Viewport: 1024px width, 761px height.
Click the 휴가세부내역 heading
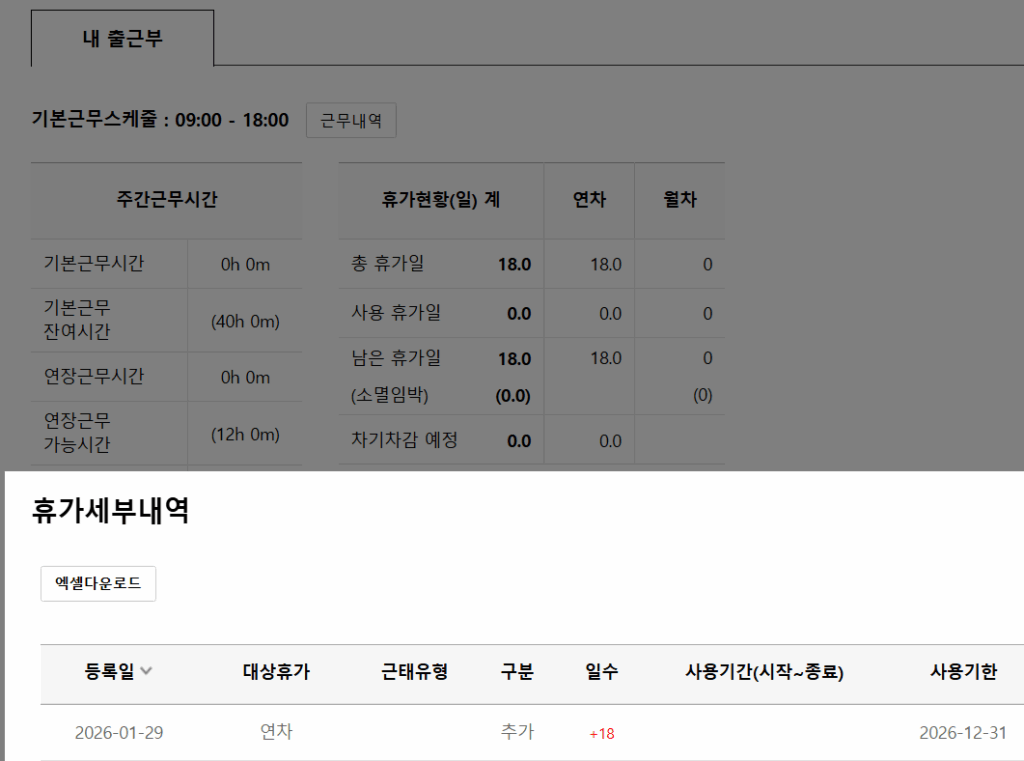click(x=111, y=511)
